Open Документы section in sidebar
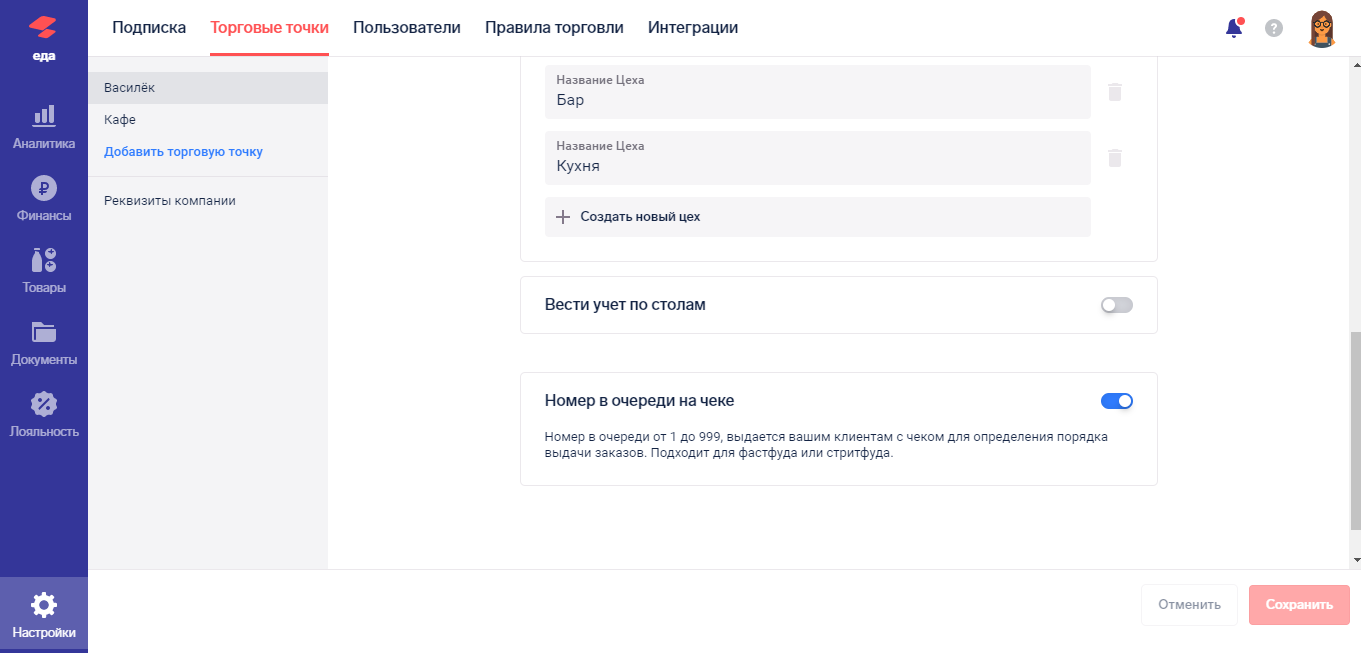Screen dimensions: 1361x653 click(44, 343)
